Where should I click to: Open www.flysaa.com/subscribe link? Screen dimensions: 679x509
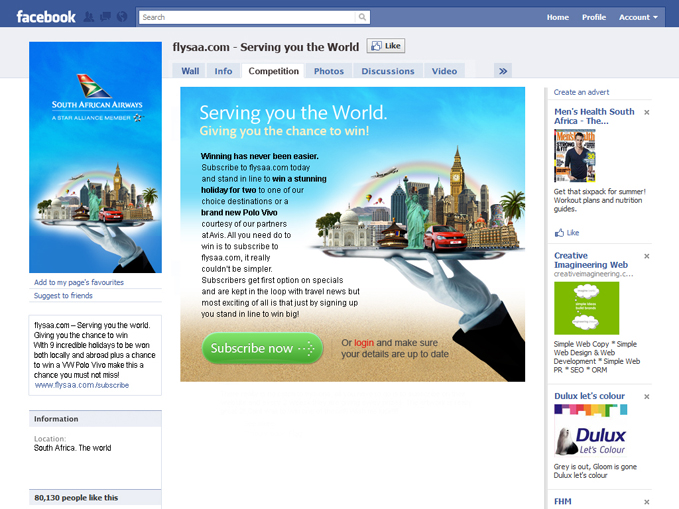[81, 385]
